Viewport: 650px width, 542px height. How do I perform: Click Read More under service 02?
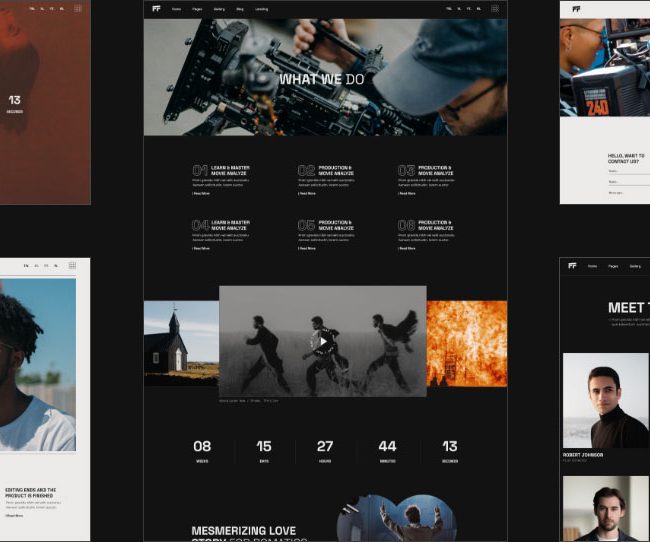click(x=307, y=194)
